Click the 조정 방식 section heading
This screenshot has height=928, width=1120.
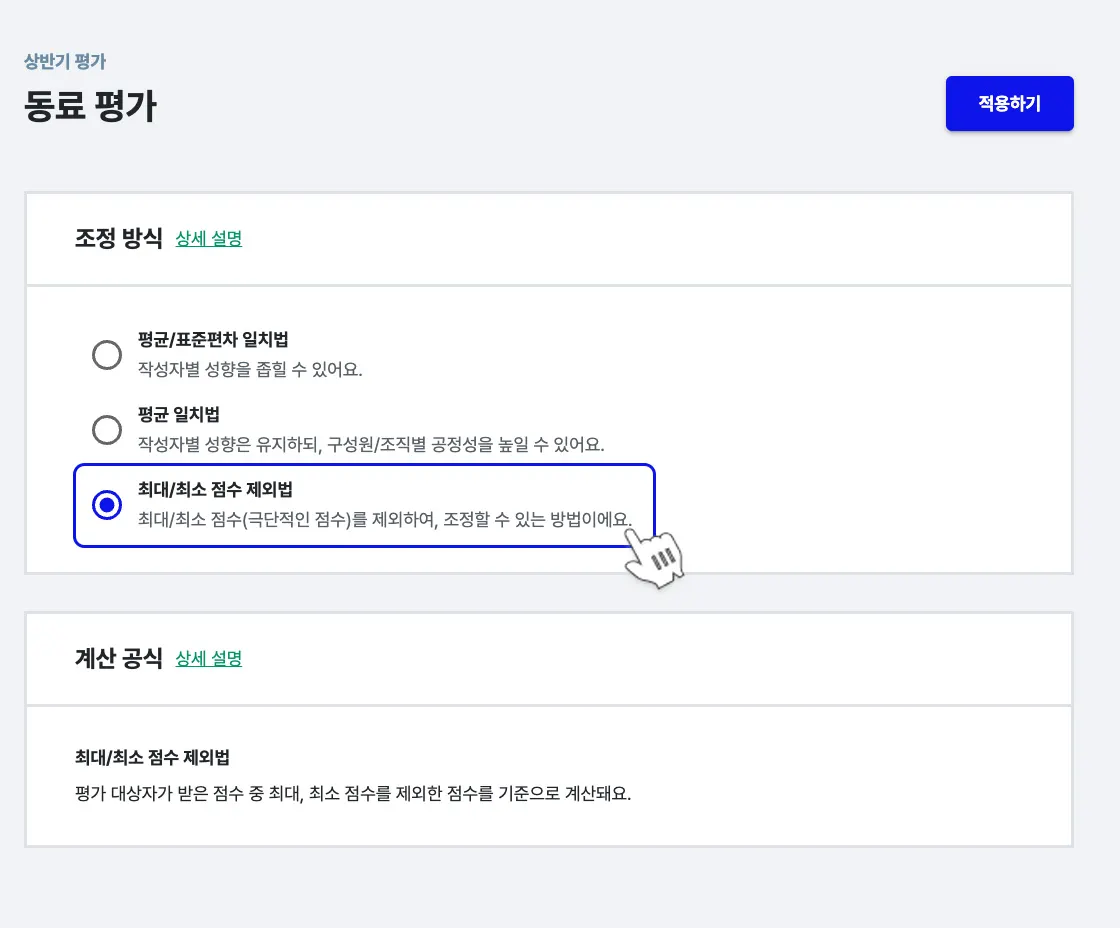pos(118,239)
